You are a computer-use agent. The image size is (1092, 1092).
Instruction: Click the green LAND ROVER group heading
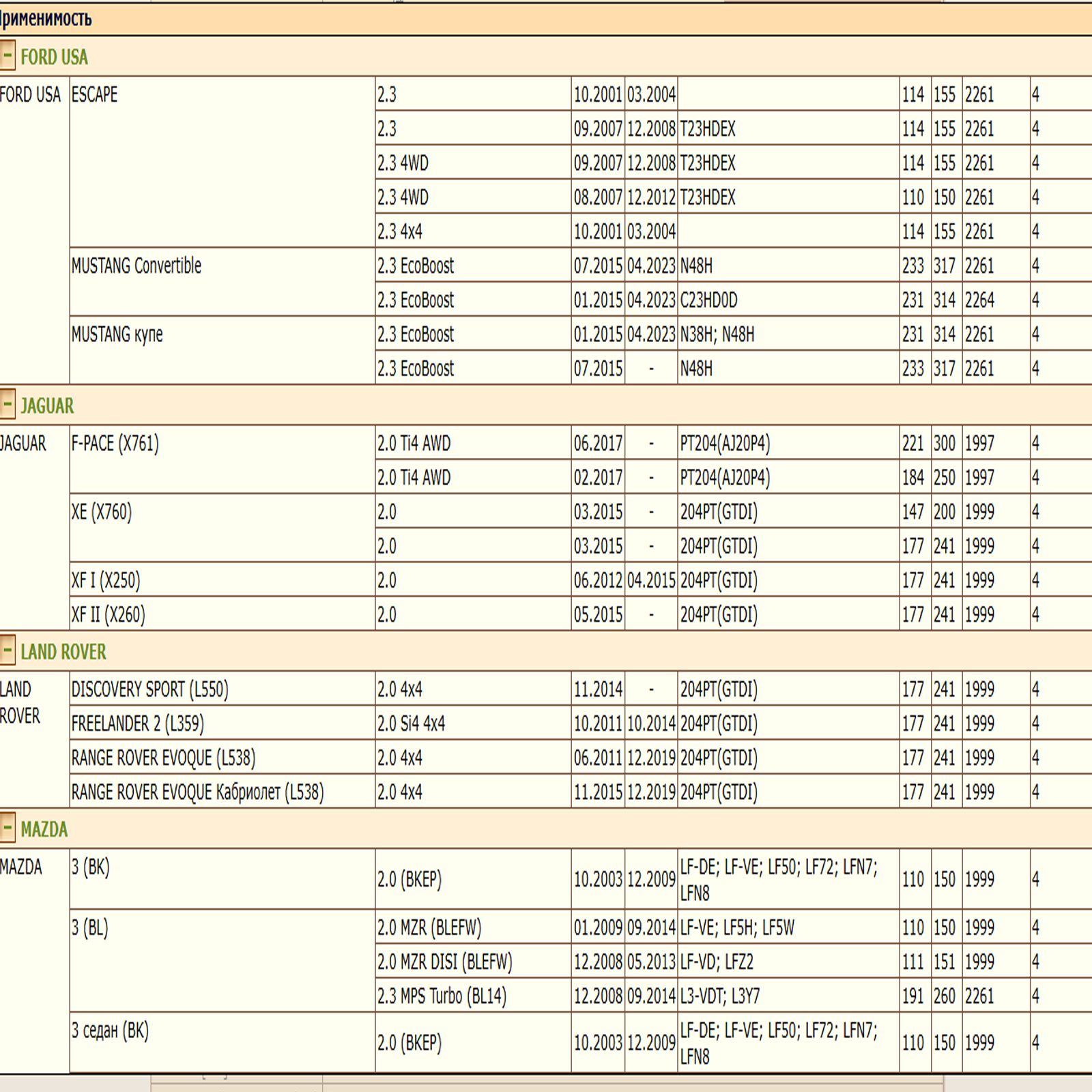(x=63, y=652)
